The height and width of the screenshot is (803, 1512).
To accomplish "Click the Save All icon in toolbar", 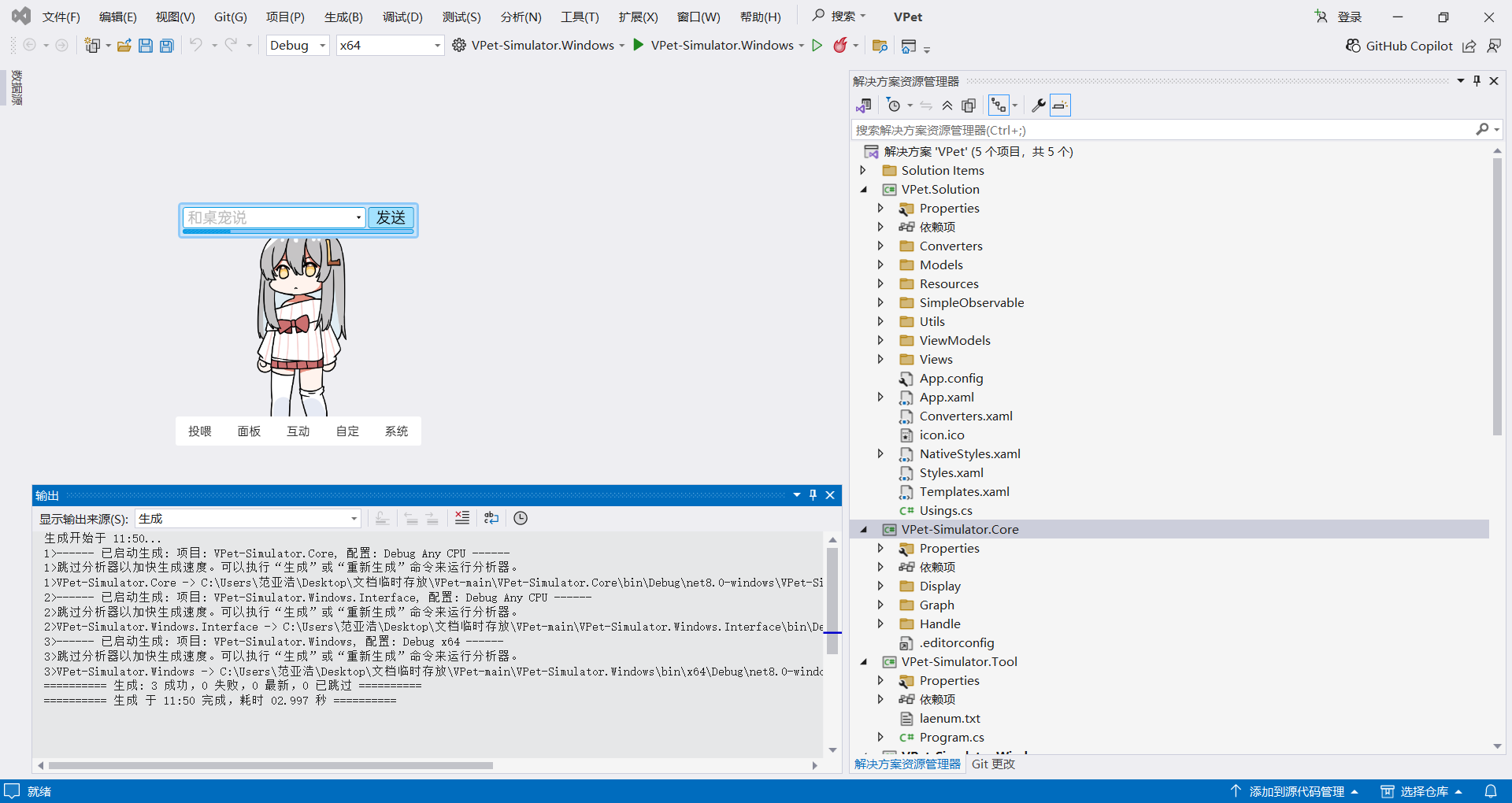I will (167, 46).
